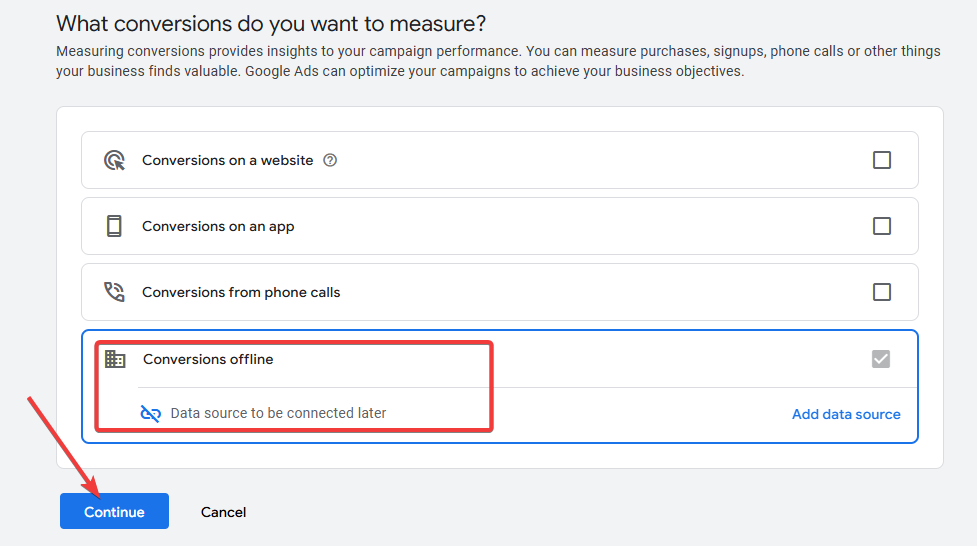Click the What conversions do you want heading
This screenshot has height=546, width=977.
point(271,24)
